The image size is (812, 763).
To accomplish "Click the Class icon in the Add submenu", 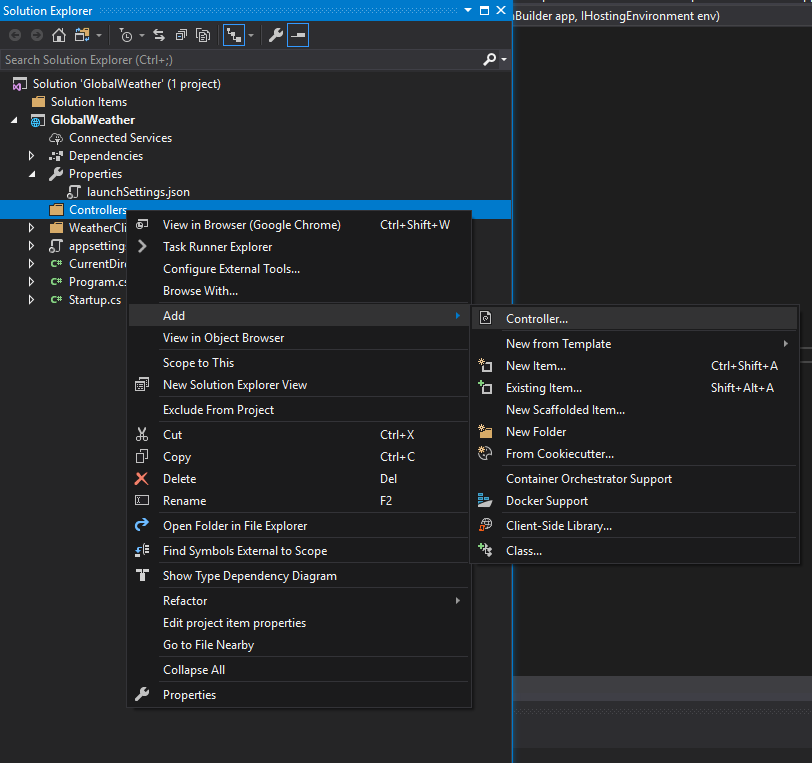I will pos(485,550).
